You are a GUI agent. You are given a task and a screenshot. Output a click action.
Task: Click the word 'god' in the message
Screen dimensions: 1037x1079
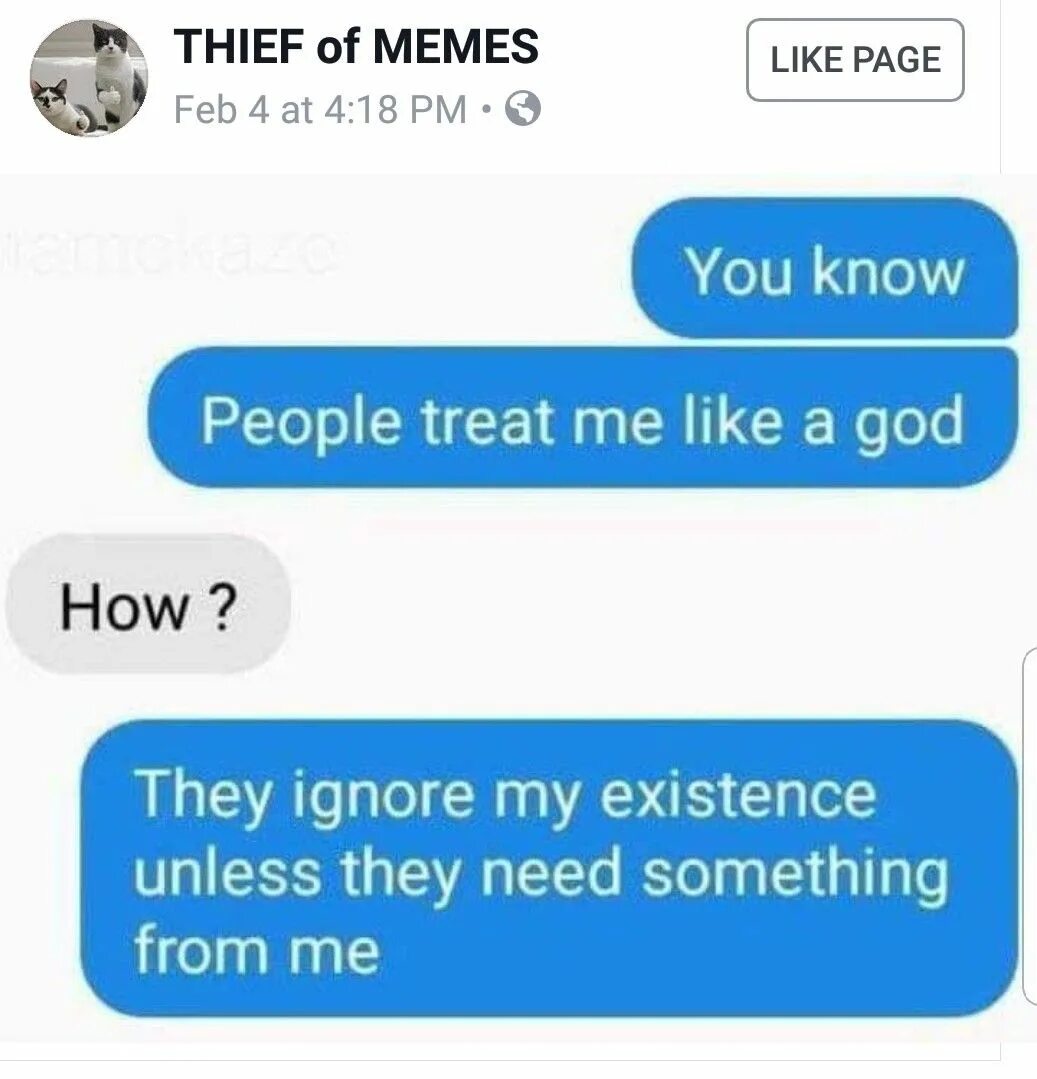click(x=909, y=423)
